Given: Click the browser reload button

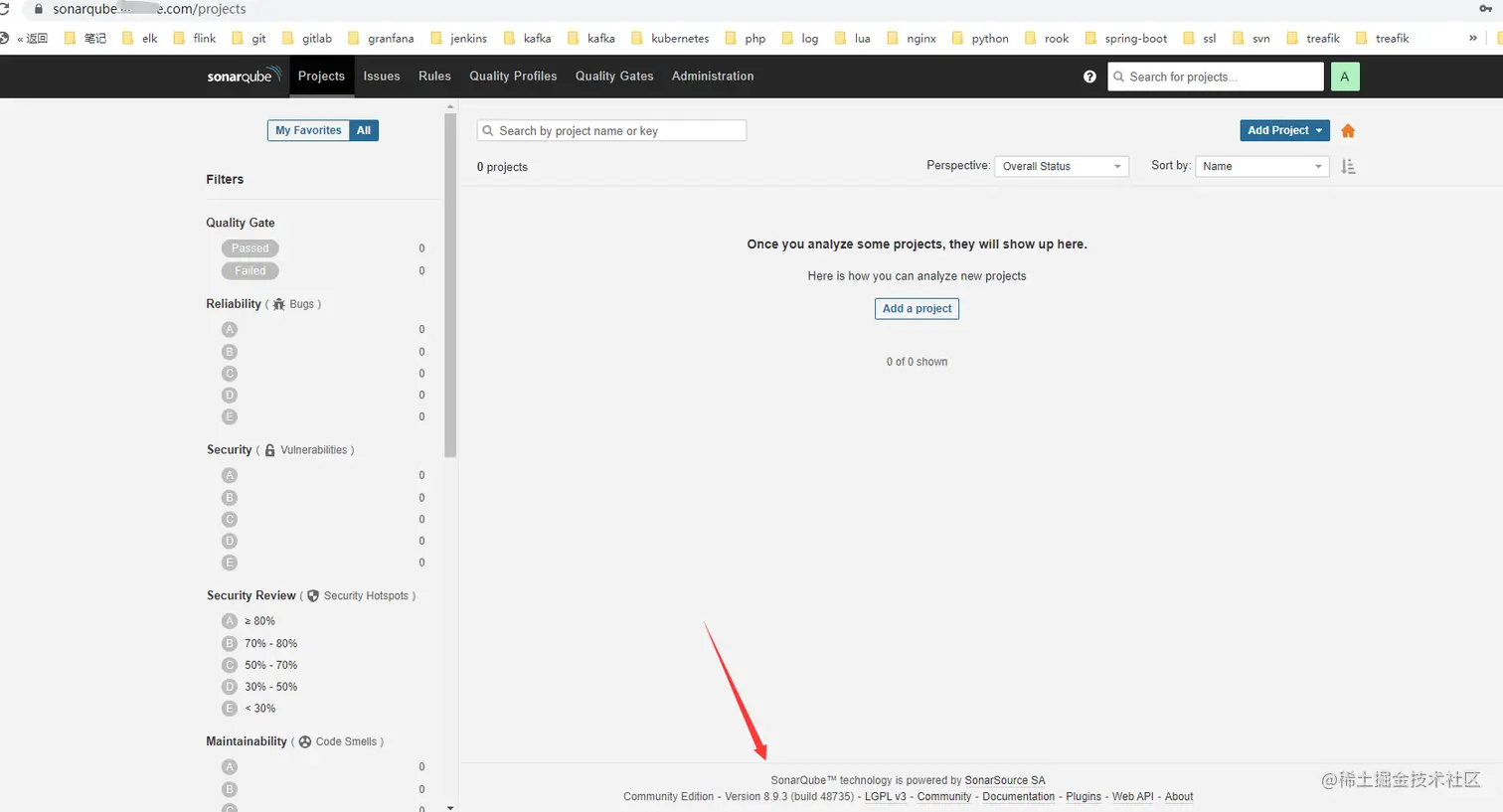Looking at the screenshot, I should point(4,9).
